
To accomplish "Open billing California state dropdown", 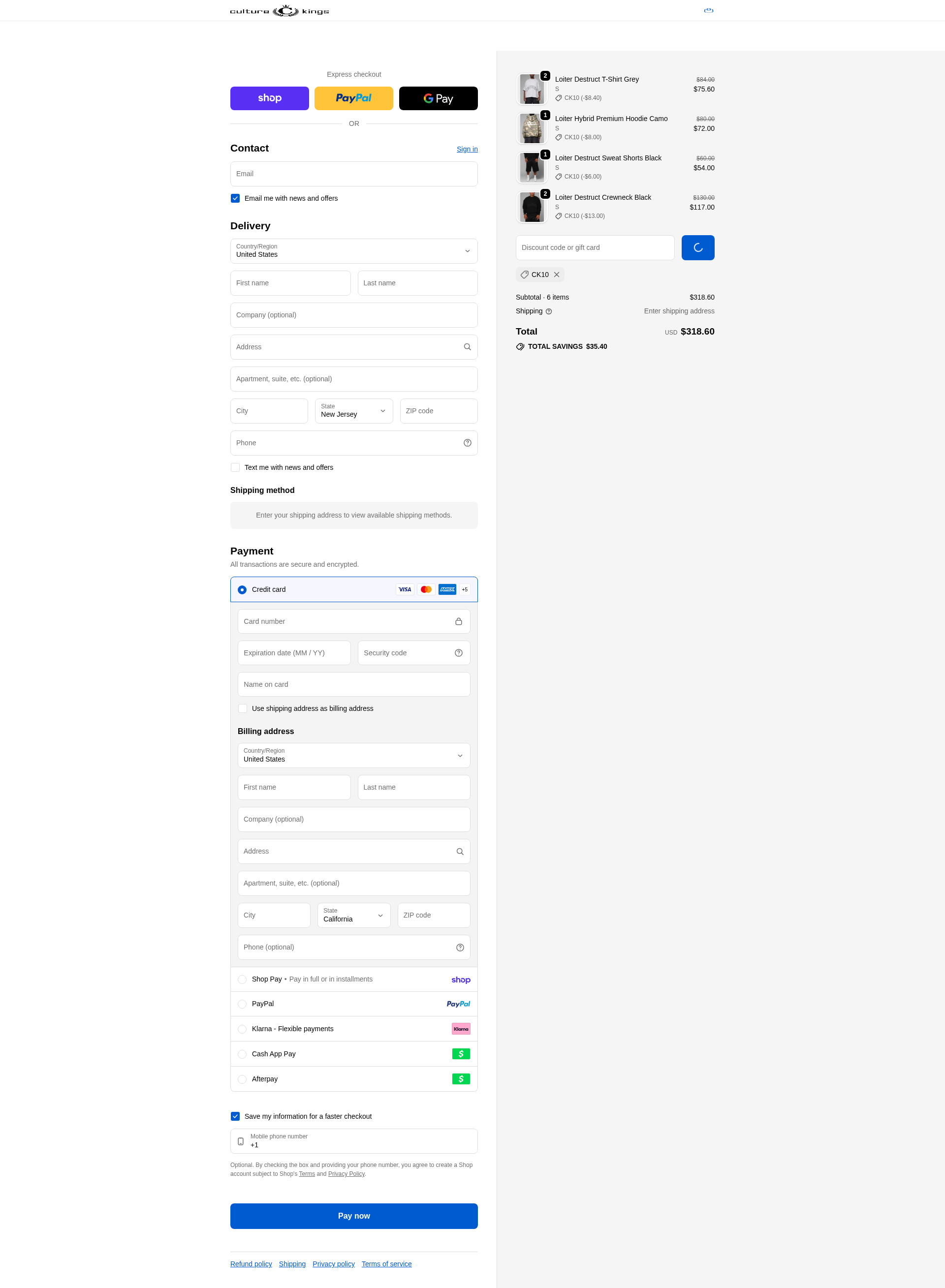I will [353, 915].
